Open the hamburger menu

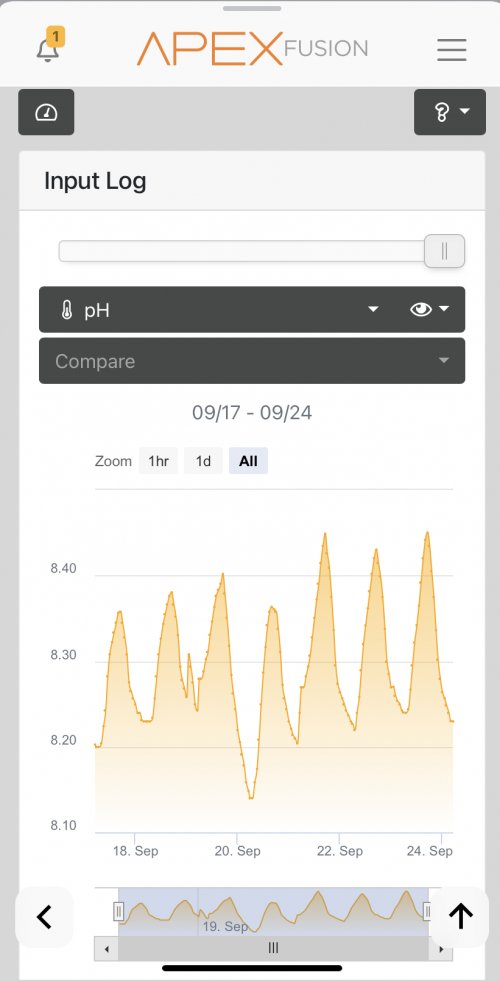[452, 49]
